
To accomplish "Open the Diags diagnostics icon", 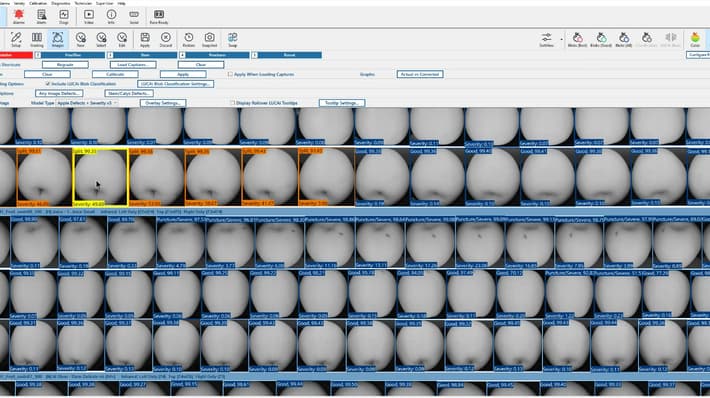I will [x=64, y=17].
